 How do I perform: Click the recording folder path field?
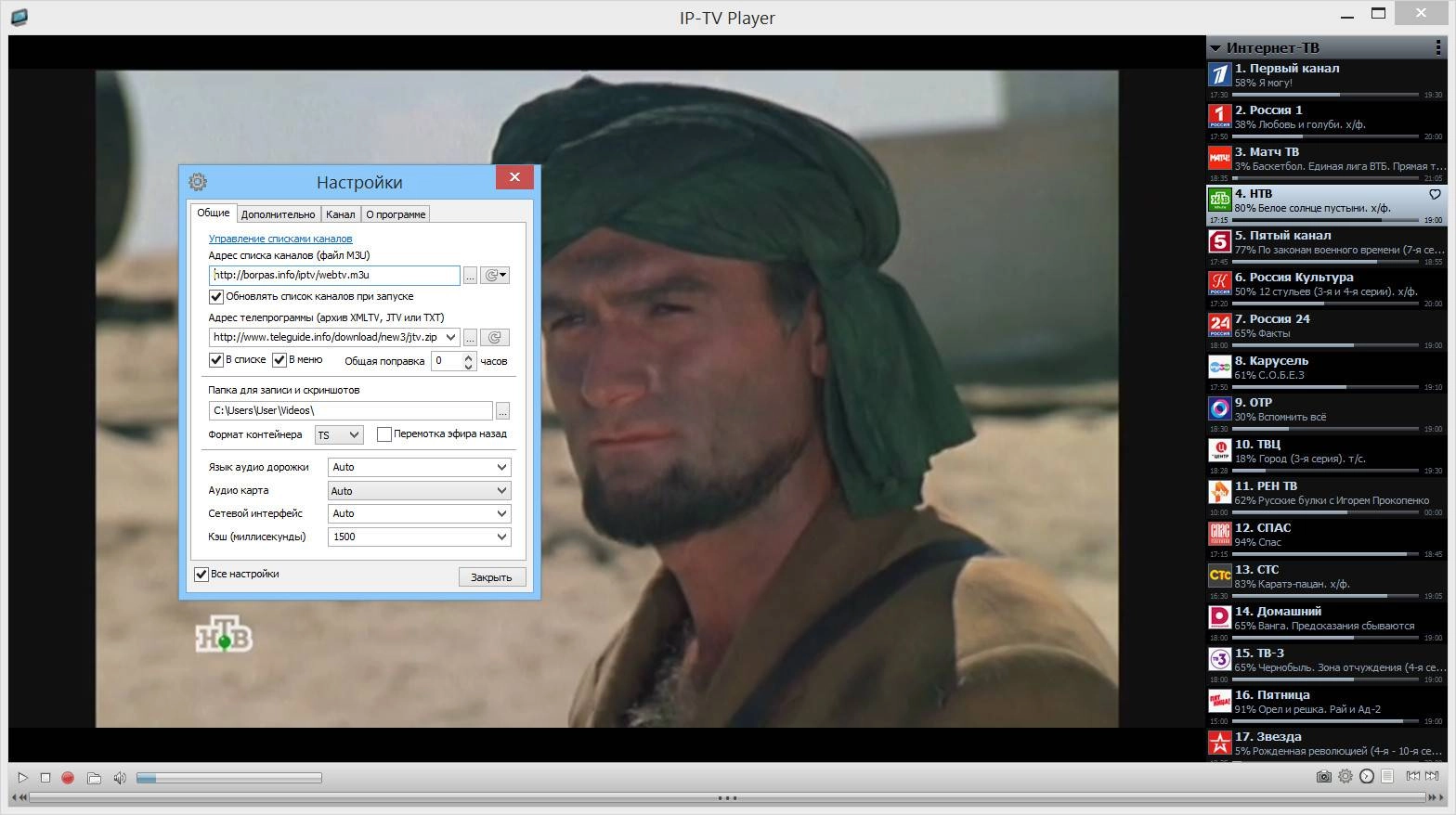coord(351,410)
